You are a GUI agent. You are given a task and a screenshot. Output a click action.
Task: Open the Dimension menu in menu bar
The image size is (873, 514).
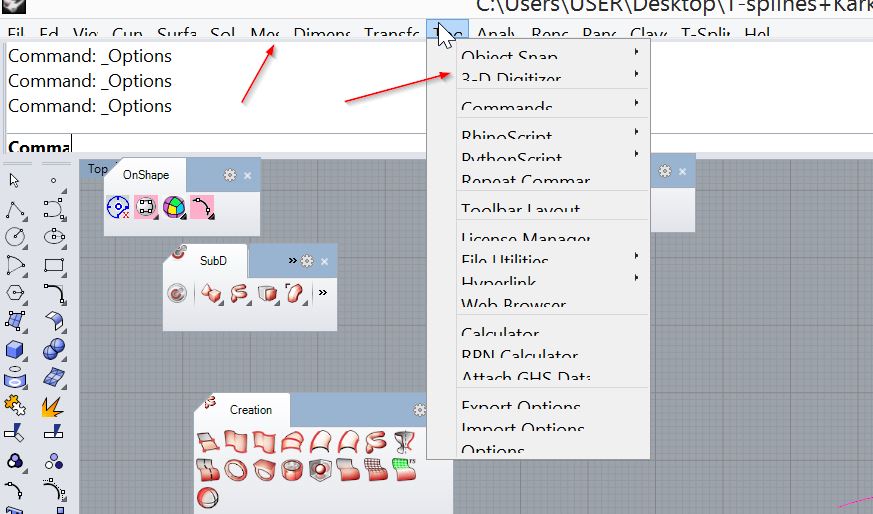pyautogui.click(x=322, y=32)
